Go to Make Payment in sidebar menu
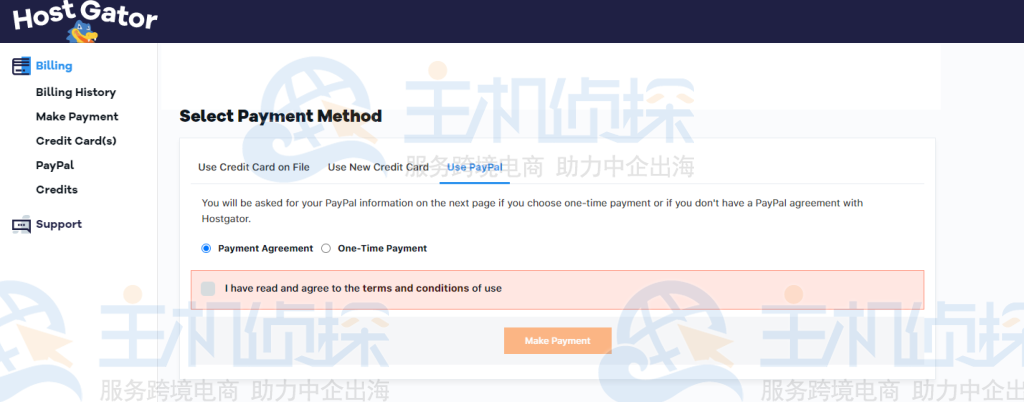The height and width of the screenshot is (402, 1024). [x=77, y=117]
